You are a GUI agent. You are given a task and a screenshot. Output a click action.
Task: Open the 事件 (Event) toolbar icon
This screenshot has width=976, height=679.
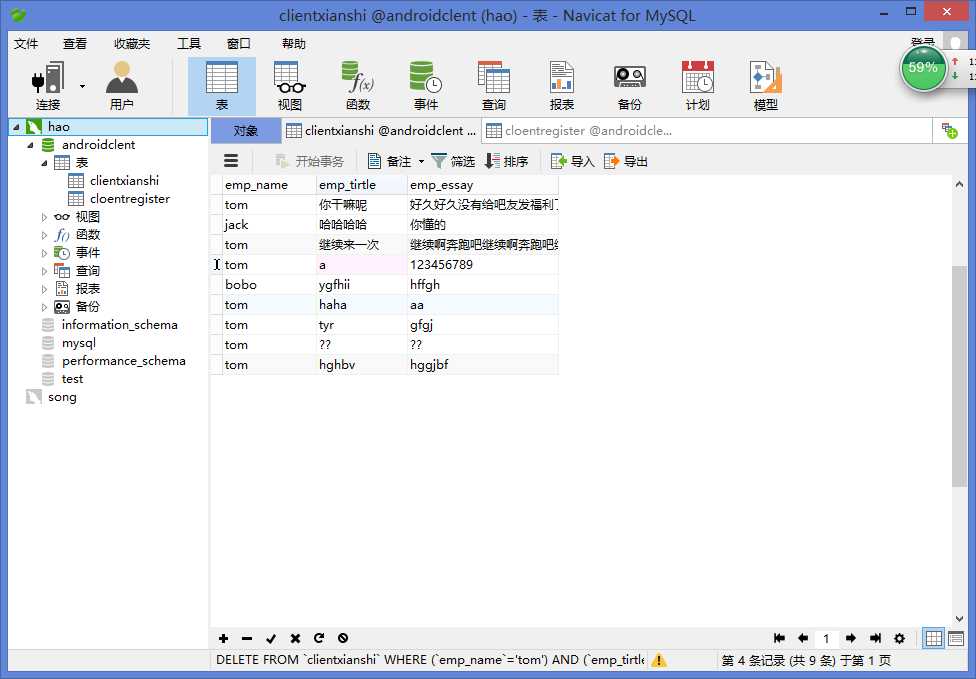[426, 86]
